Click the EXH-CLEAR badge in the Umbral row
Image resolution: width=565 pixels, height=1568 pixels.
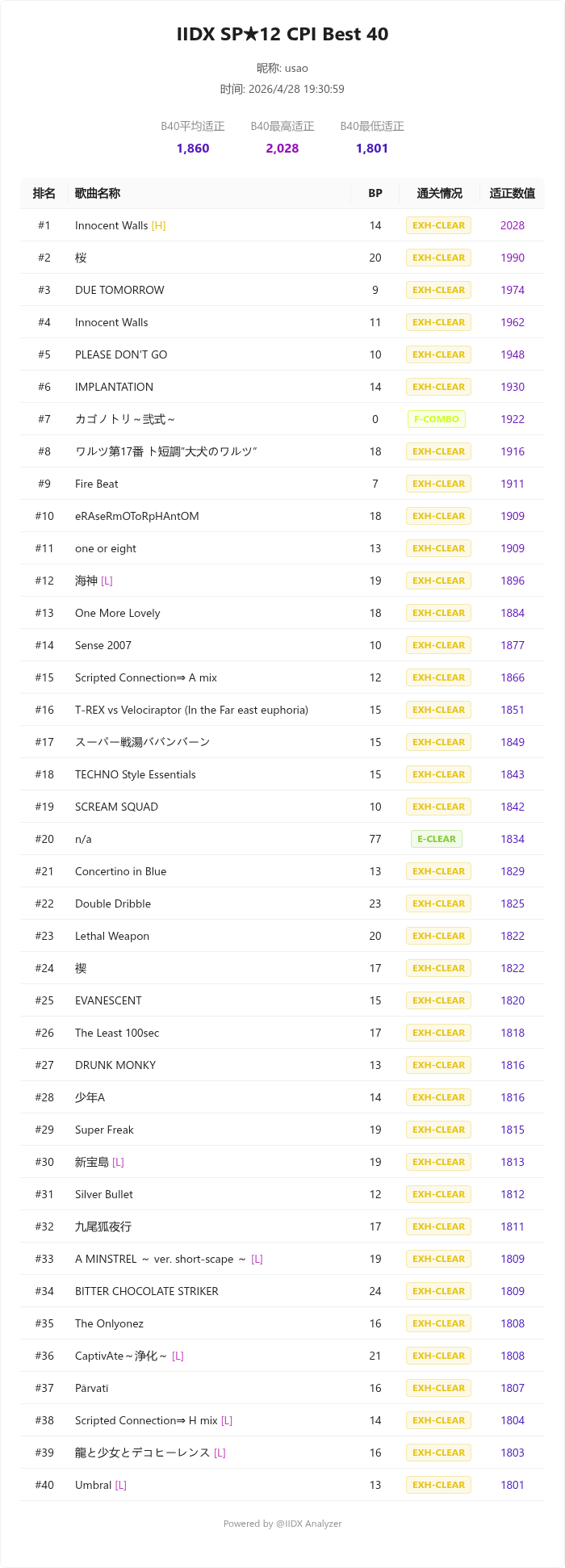(438, 1485)
